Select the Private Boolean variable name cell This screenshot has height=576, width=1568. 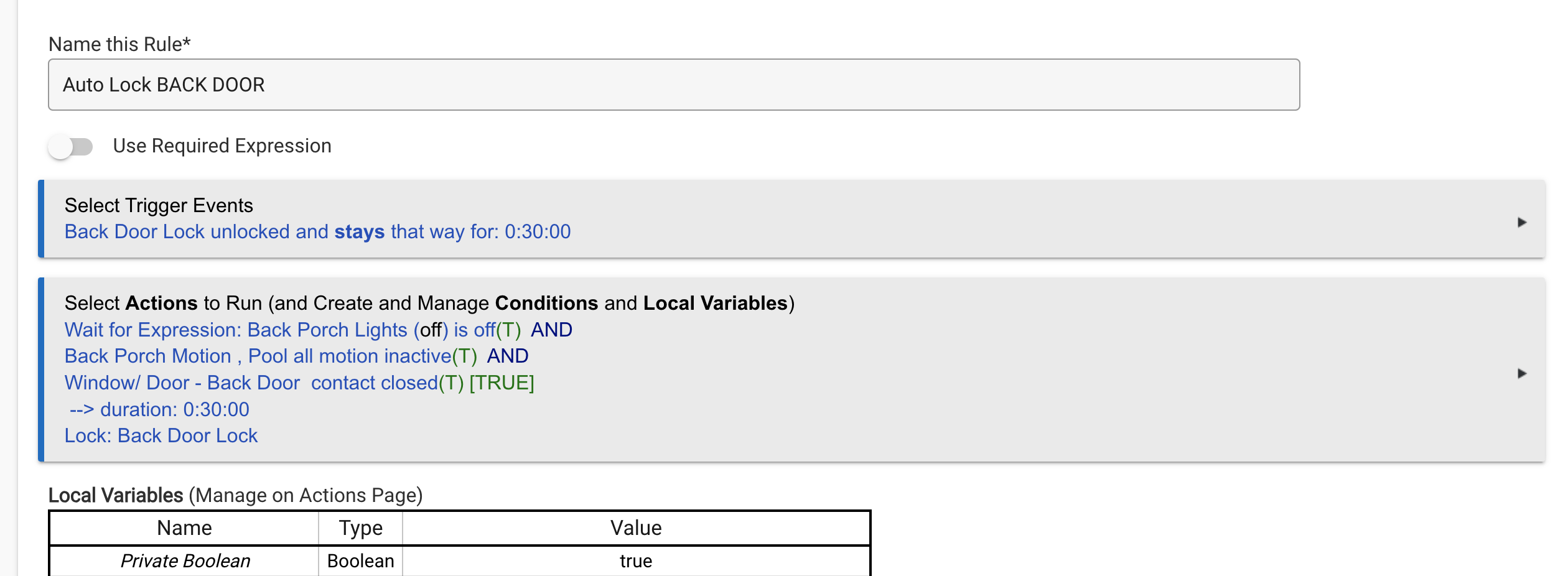click(185, 561)
